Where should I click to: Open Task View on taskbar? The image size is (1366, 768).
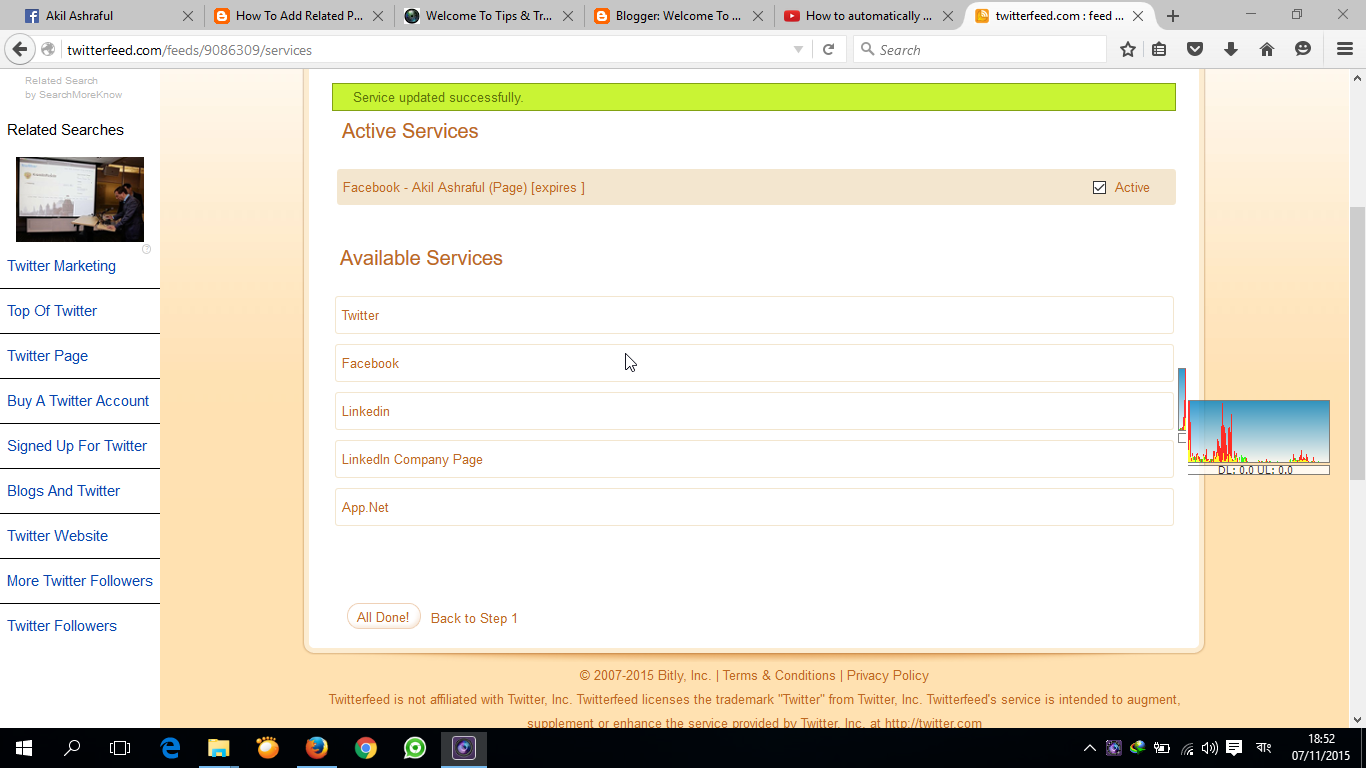point(120,748)
